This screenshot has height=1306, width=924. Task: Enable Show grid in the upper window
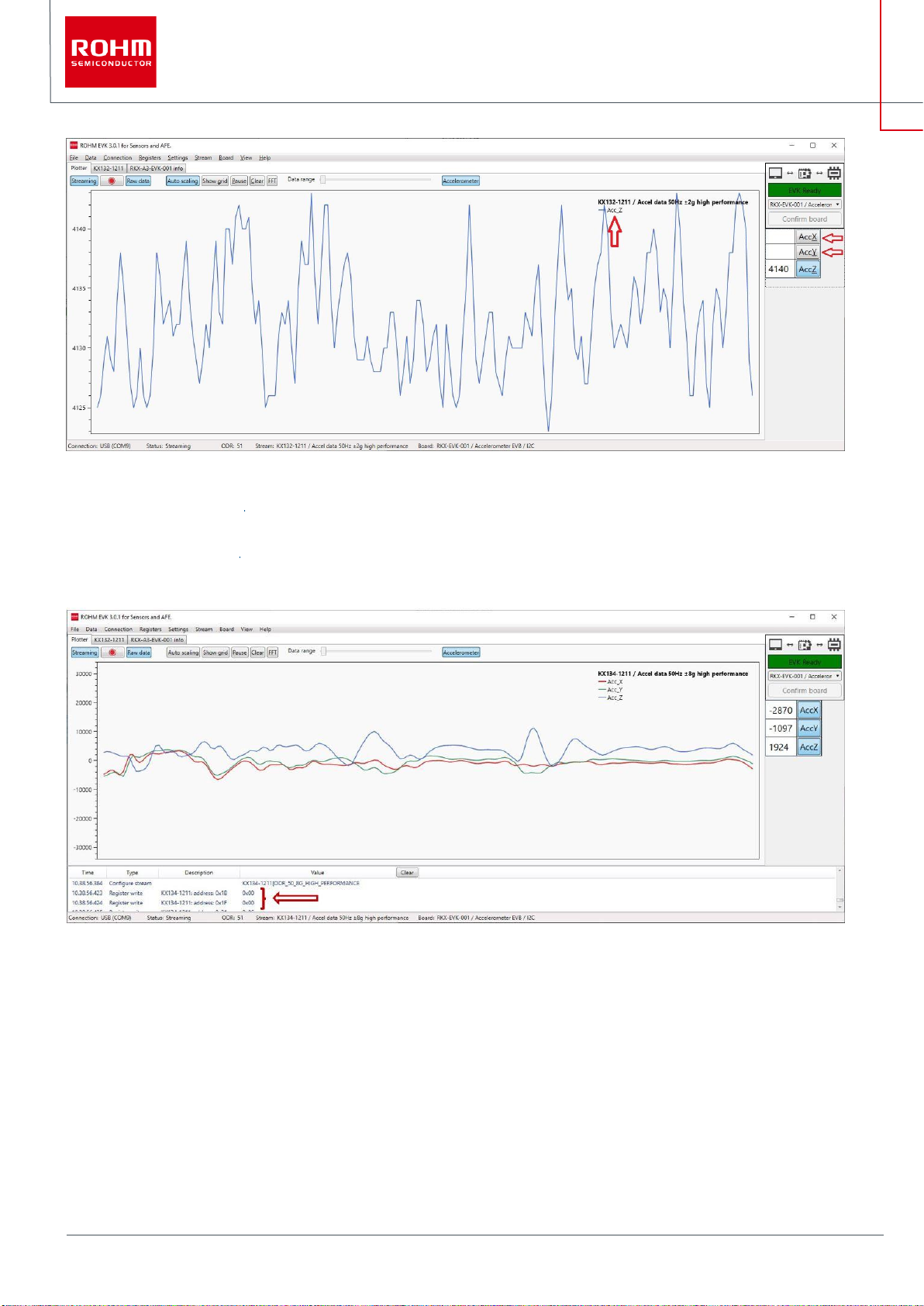pyautogui.click(x=215, y=181)
